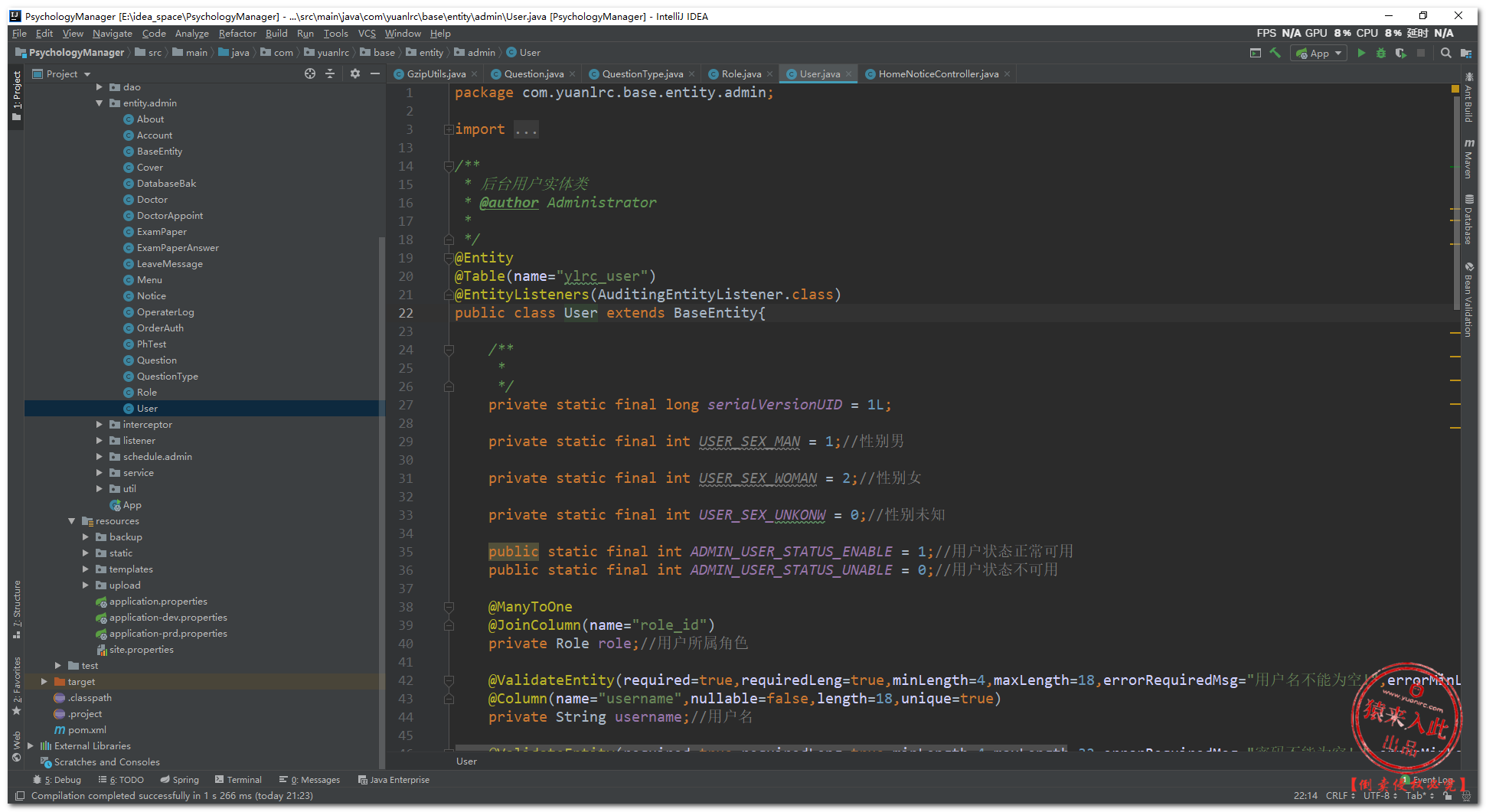Click the Project panel vertical scrollbar
The image size is (1486, 812).
click(x=382, y=503)
